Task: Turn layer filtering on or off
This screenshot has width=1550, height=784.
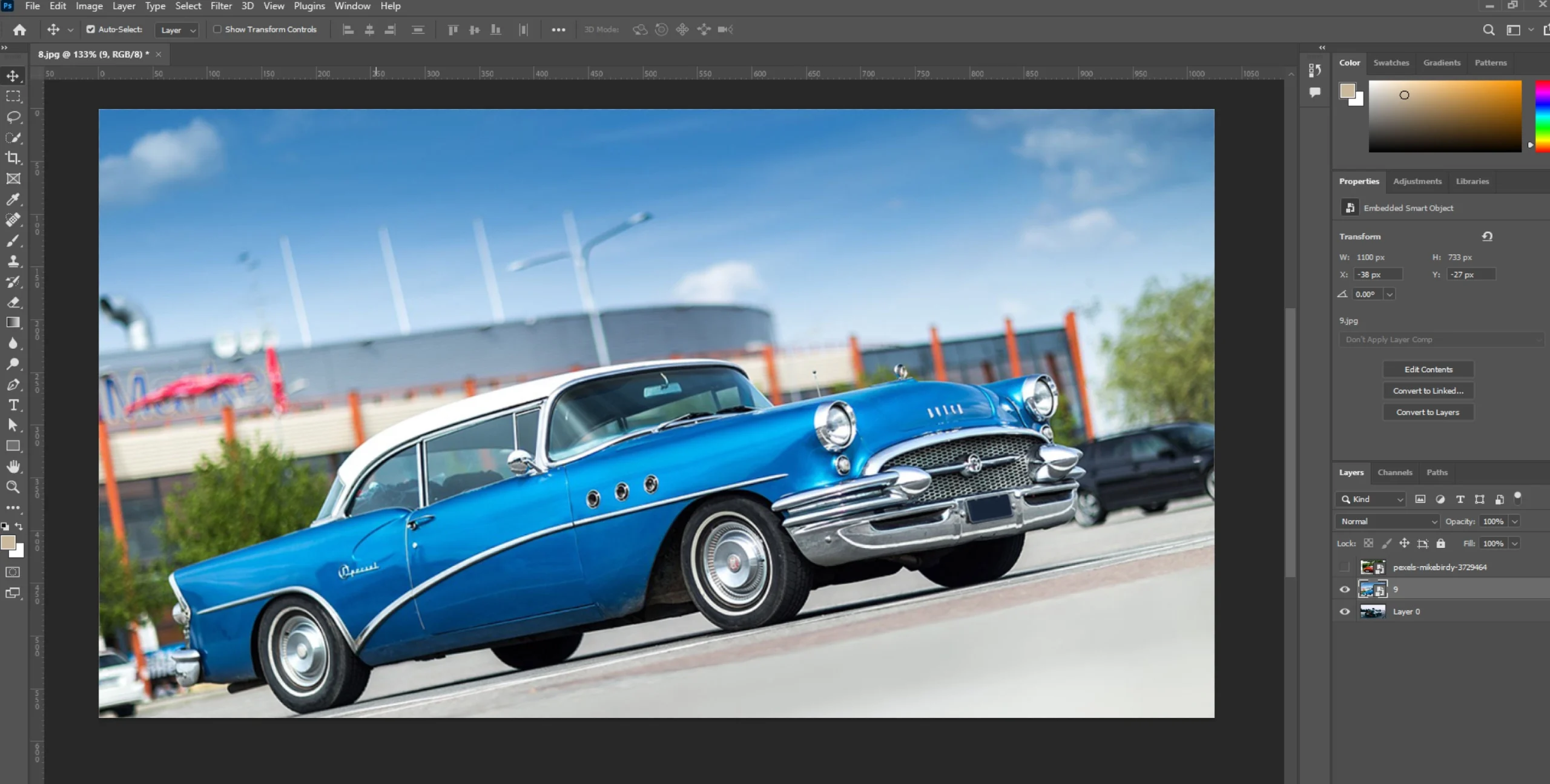Action: 1517,498
